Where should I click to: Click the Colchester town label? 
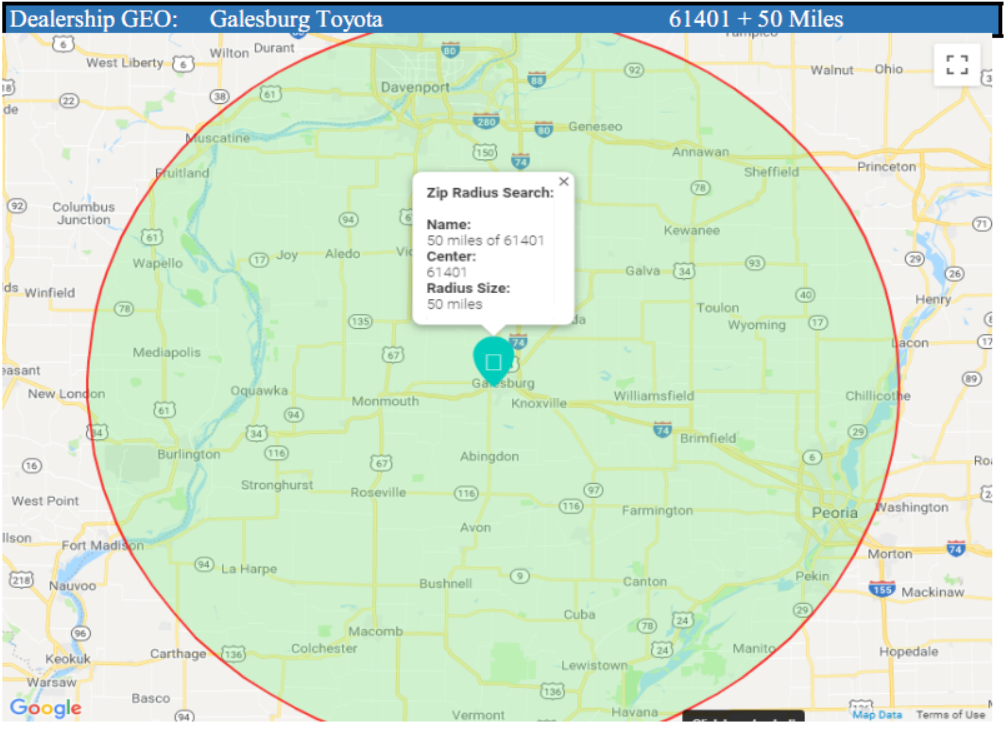pyautogui.click(x=324, y=648)
